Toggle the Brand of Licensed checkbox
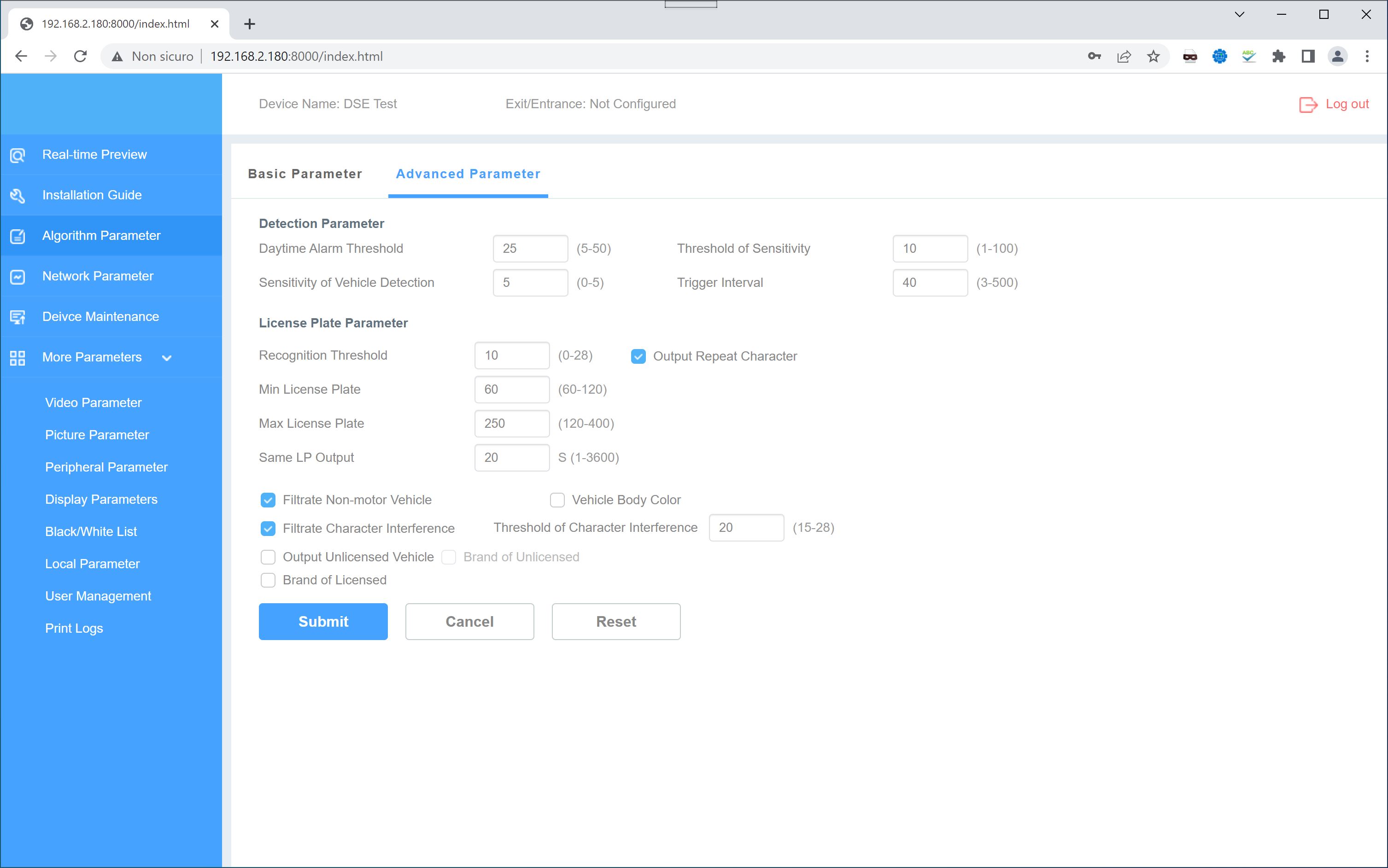The height and width of the screenshot is (868, 1388). (268, 580)
